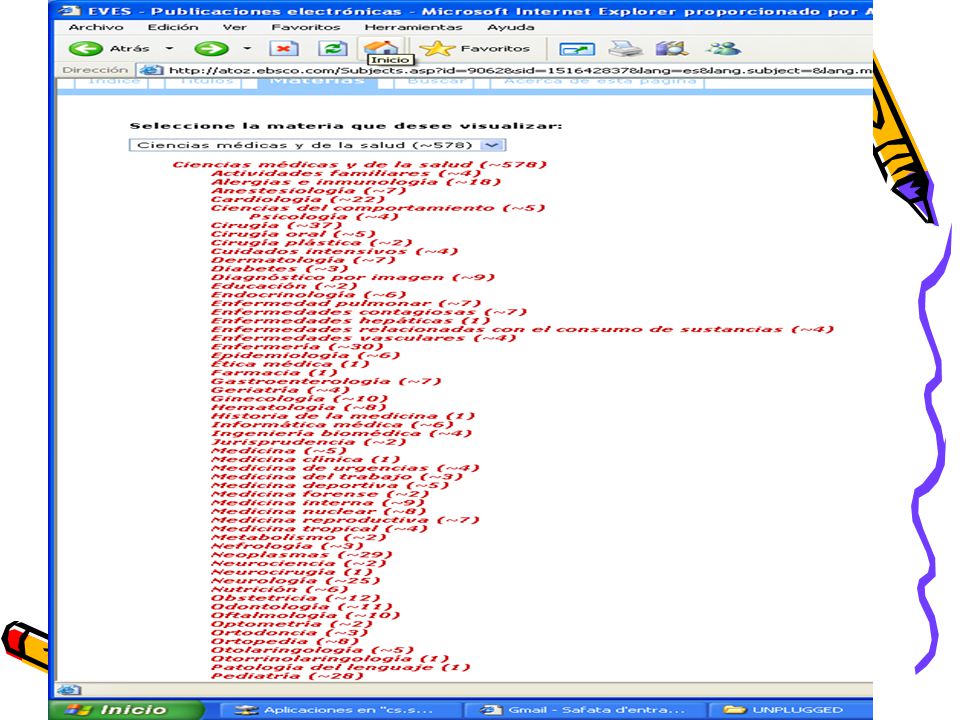
Task: Open the top-level Ciencias médicas y de la salud (~578) link
Action: tap(359, 164)
